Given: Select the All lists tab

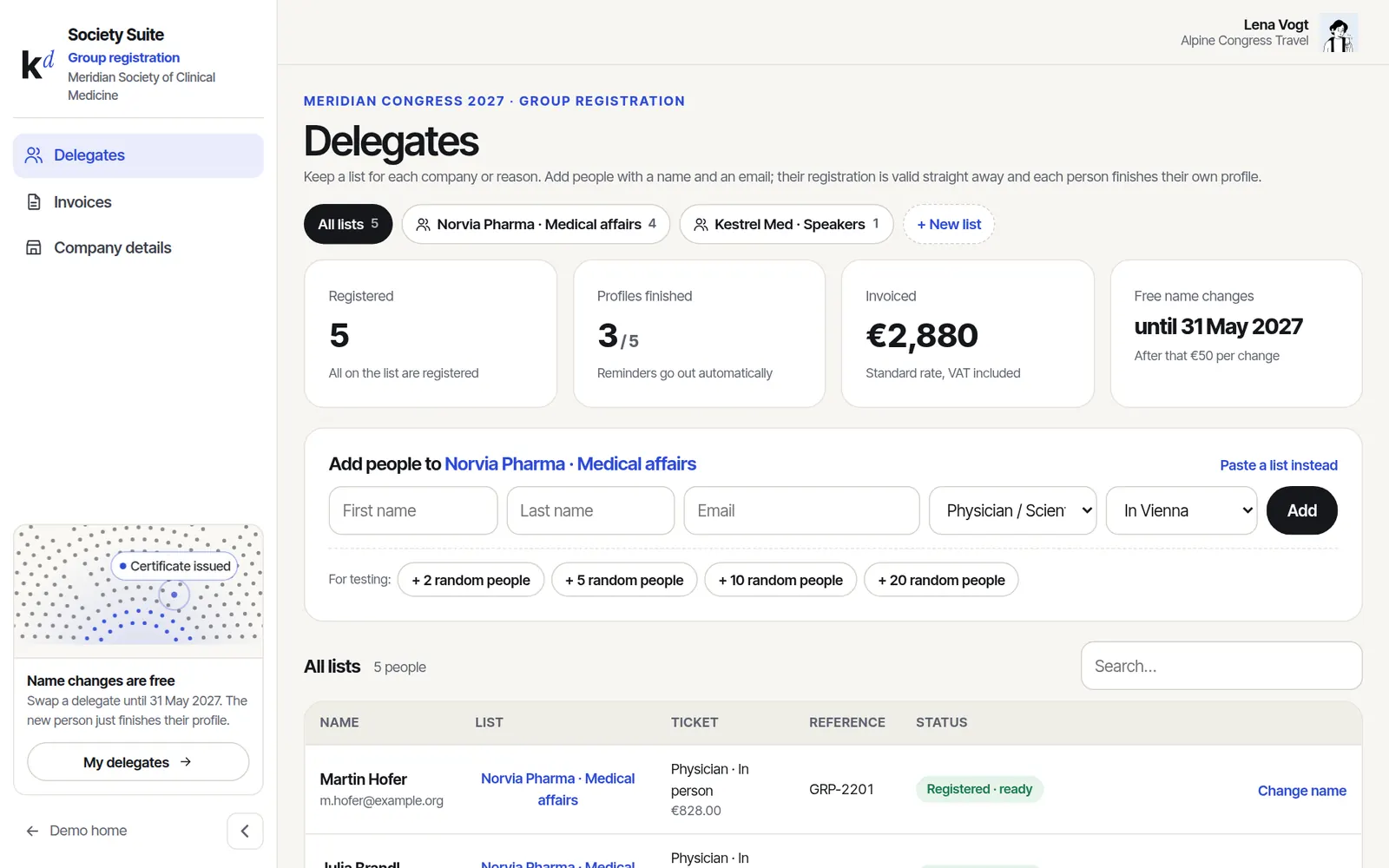Looking at the screenshot, I should pos(348,224).
